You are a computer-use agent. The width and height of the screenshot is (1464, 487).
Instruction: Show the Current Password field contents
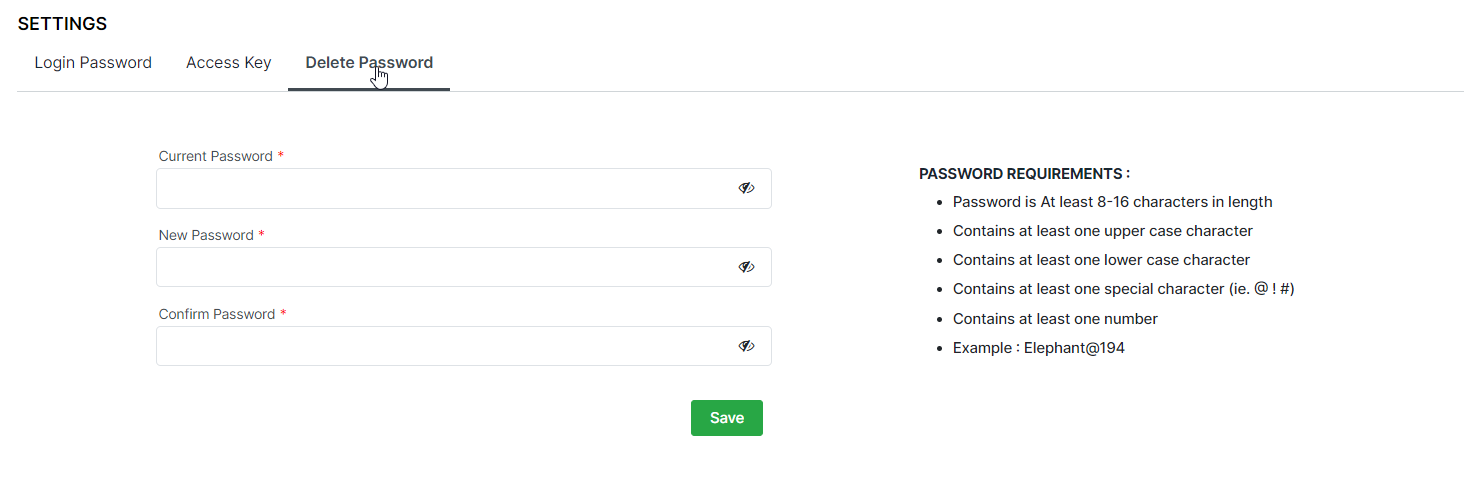click(x=746, y=188)
